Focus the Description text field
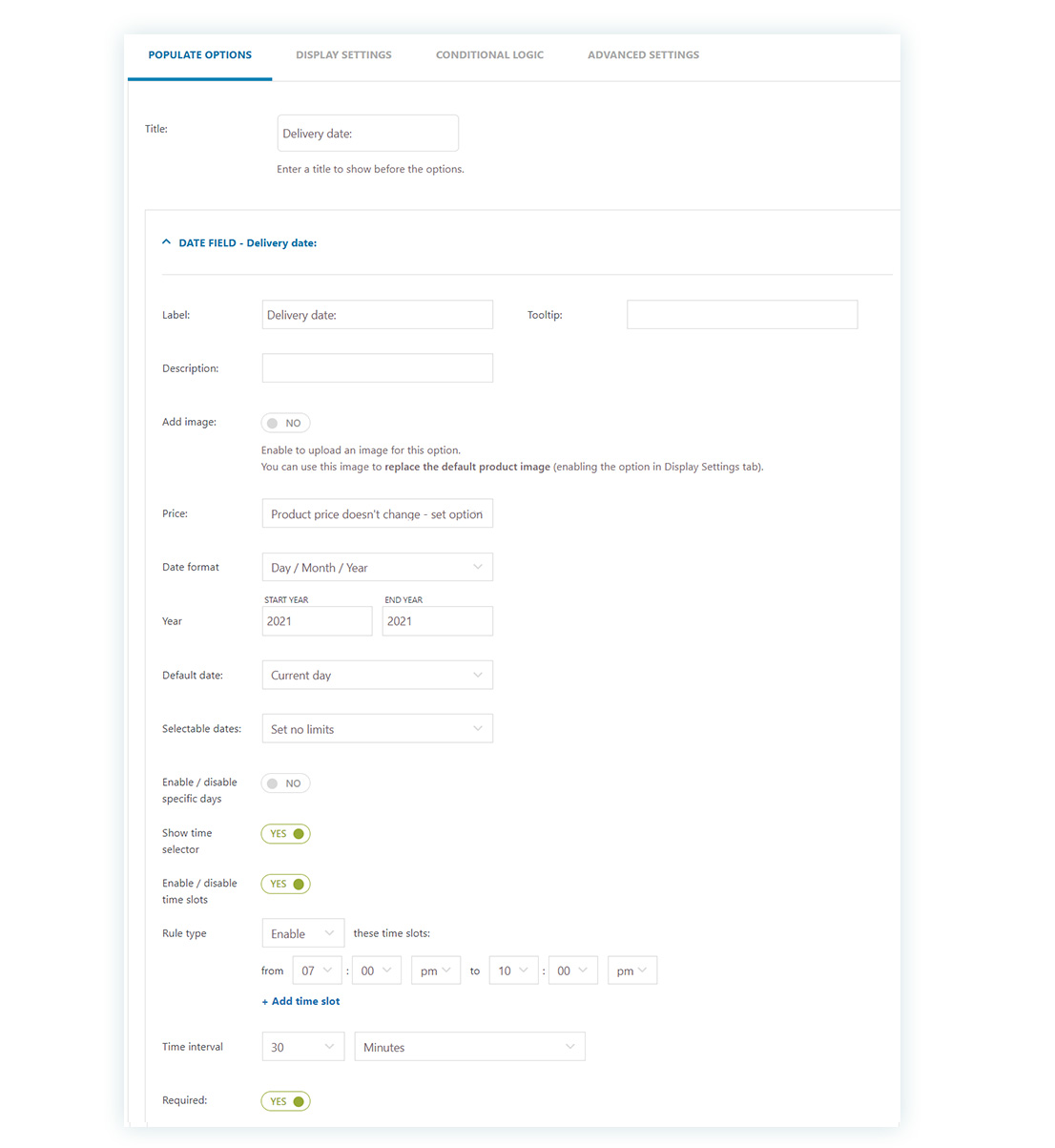1055x1148 pixels. click(377, 368)
